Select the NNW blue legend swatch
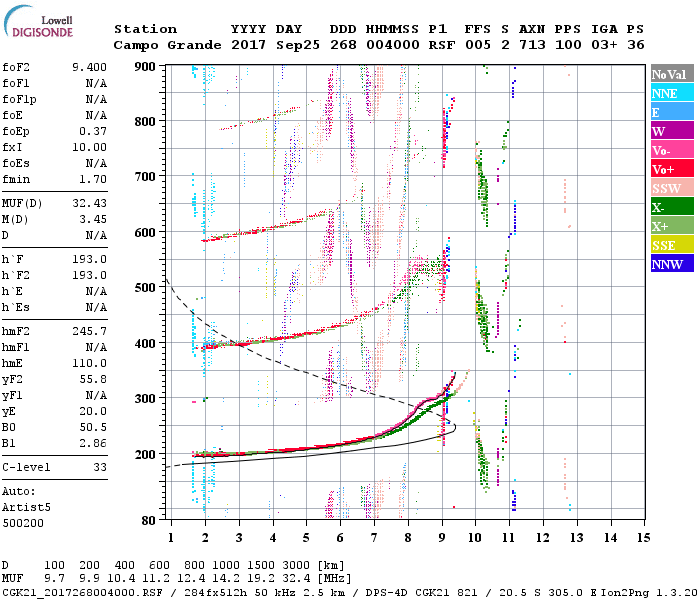 tap(672, 263)
